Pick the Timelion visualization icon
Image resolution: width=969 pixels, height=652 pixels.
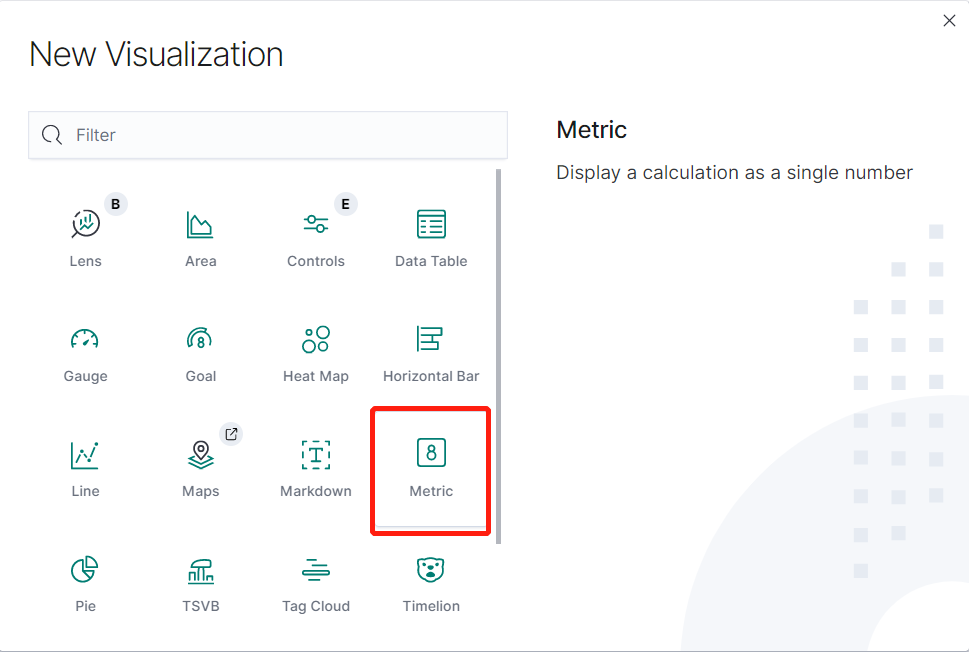[x=431, y=569]
